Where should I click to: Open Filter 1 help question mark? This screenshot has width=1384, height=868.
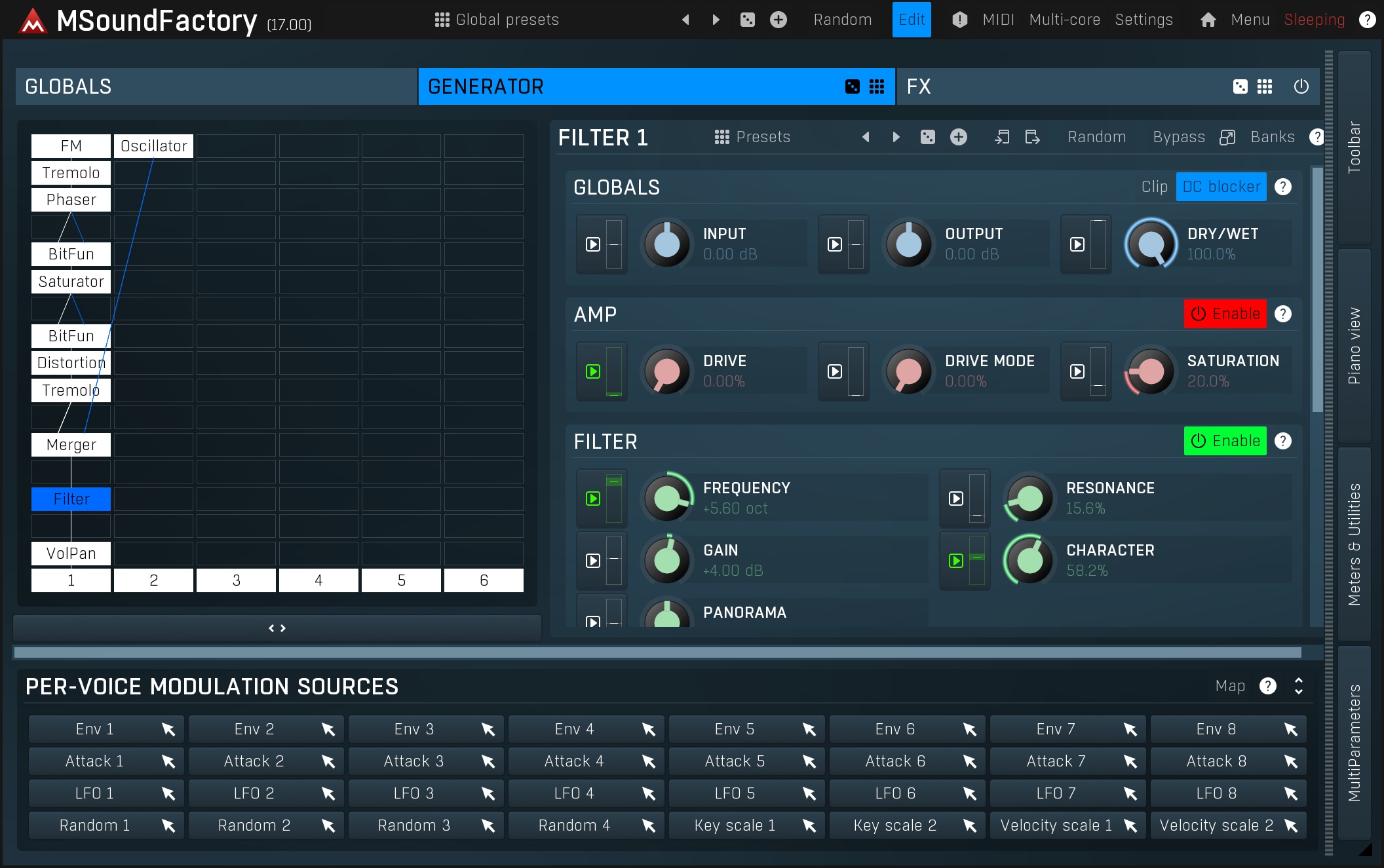point(1316,137)
